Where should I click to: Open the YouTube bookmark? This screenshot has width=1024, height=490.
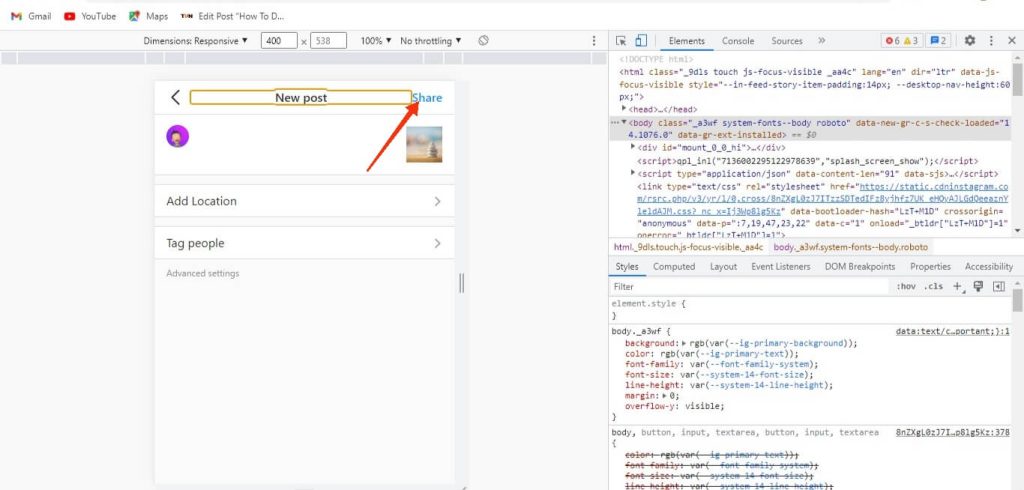point(90,16)
